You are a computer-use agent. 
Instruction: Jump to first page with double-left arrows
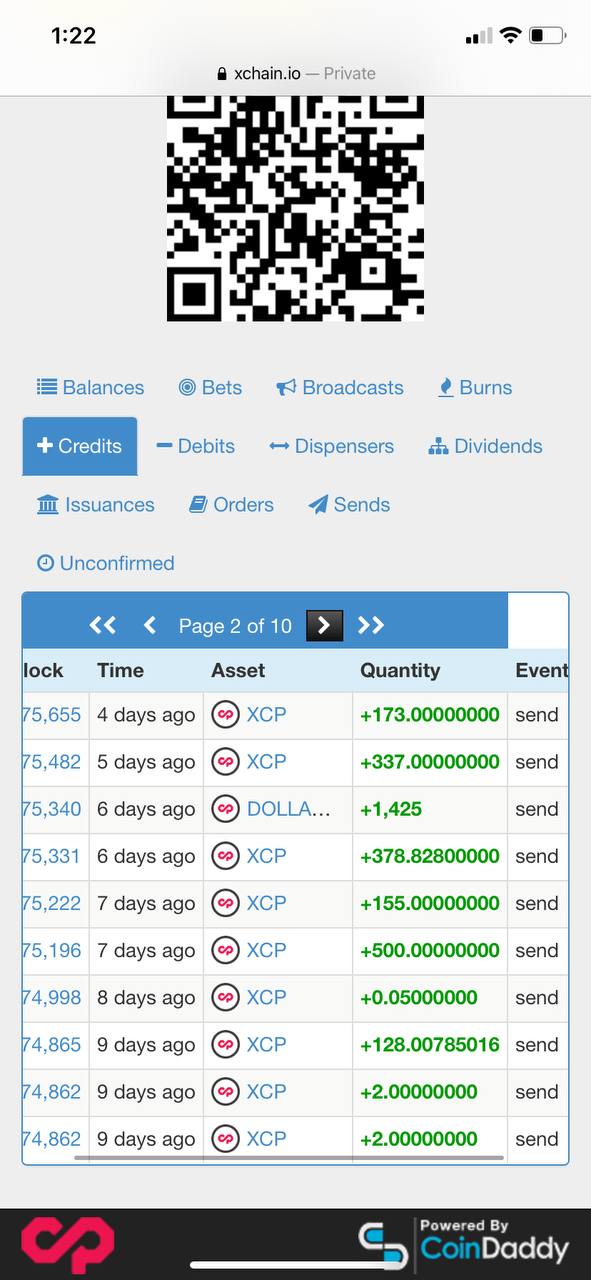[x=103, y=625]
